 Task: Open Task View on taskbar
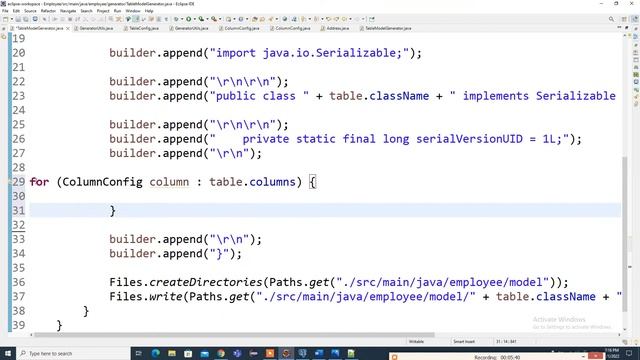click(x=138, y=353)
